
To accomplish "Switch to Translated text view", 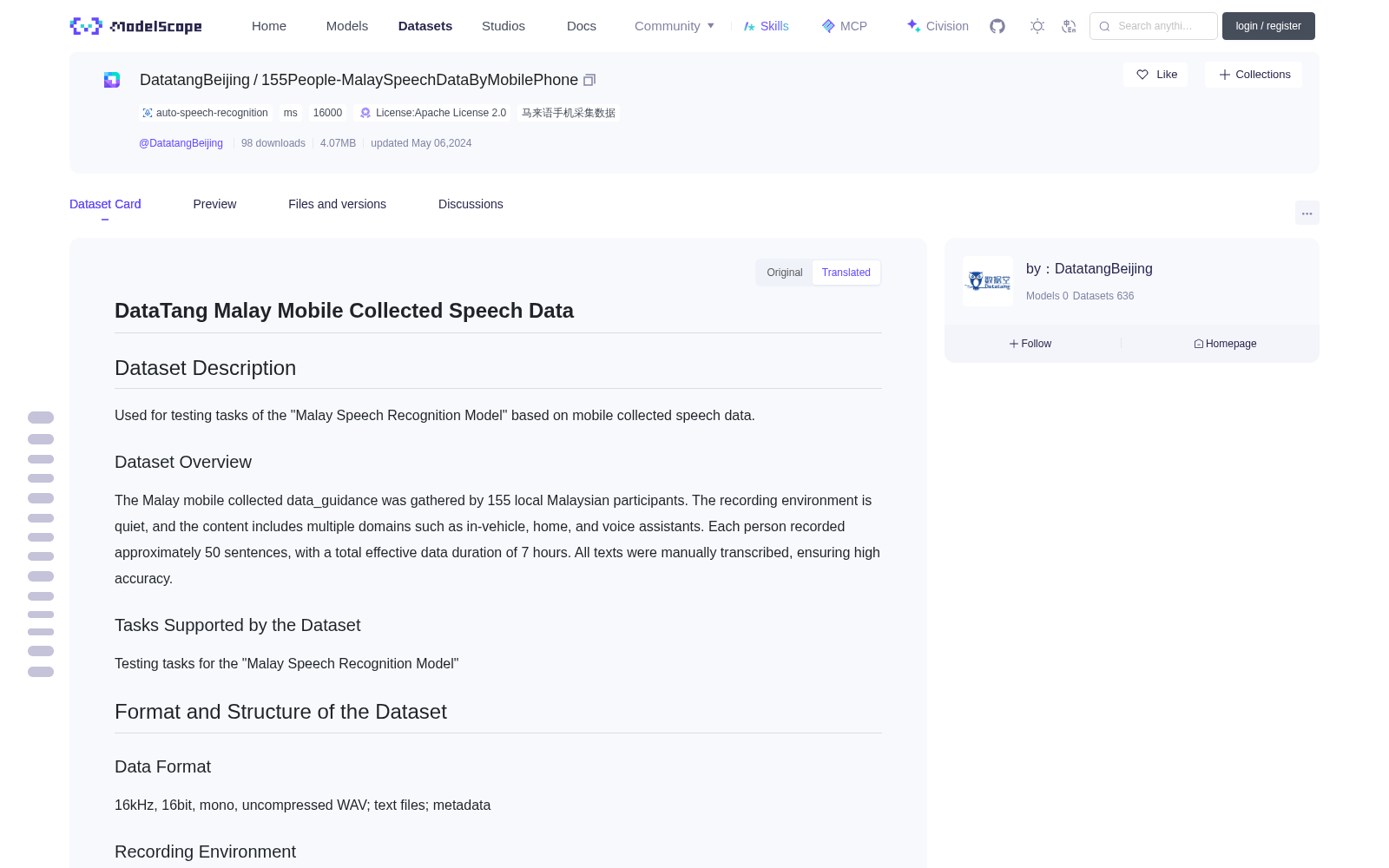I will click(846, 273).
